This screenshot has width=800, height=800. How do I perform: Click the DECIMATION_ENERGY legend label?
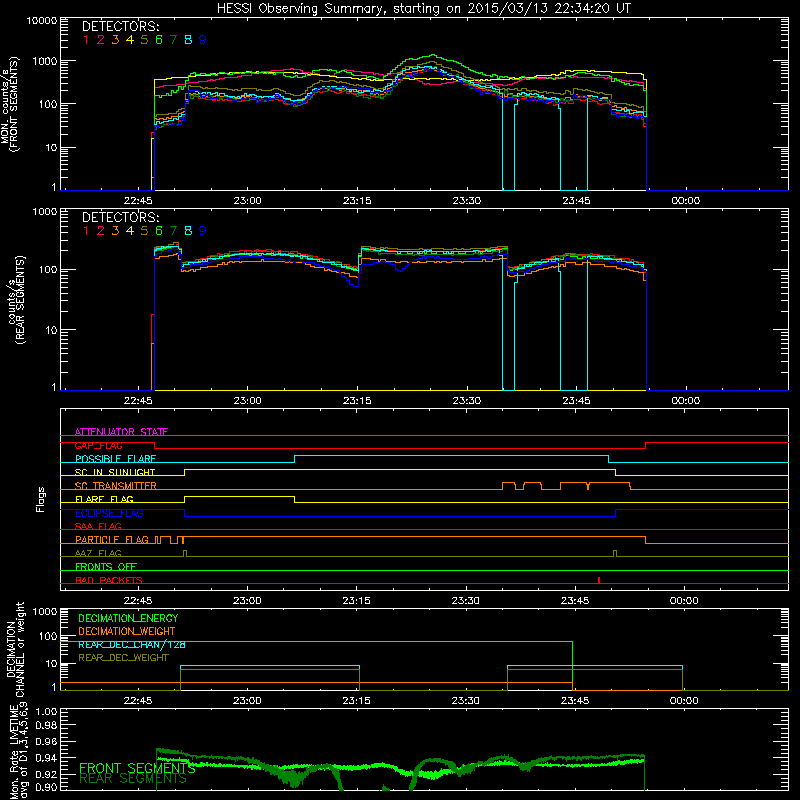[x=128, y=618]
